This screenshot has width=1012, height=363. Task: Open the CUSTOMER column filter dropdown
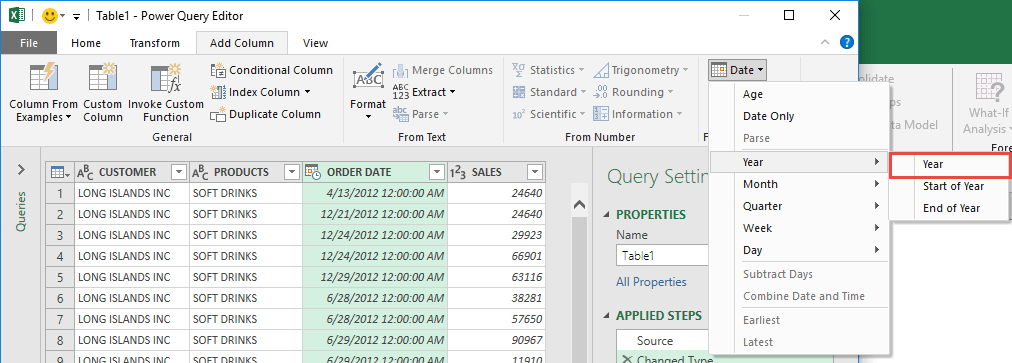coord(179,172)
